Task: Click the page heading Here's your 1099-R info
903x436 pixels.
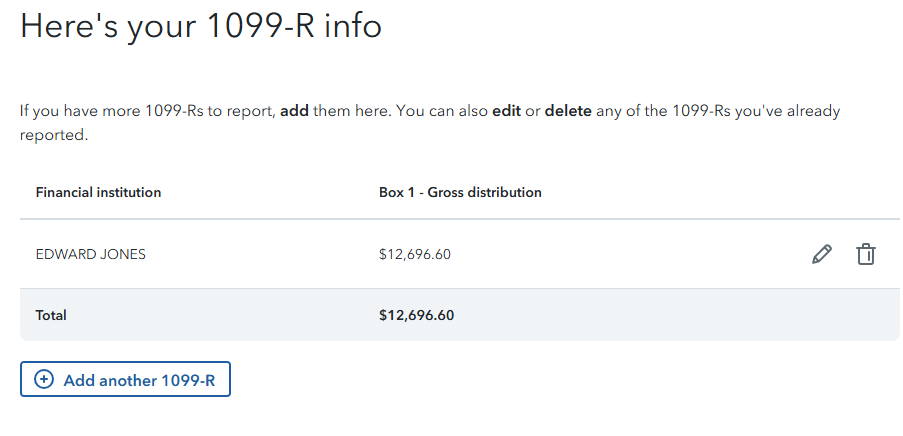Action: [201, 26]
